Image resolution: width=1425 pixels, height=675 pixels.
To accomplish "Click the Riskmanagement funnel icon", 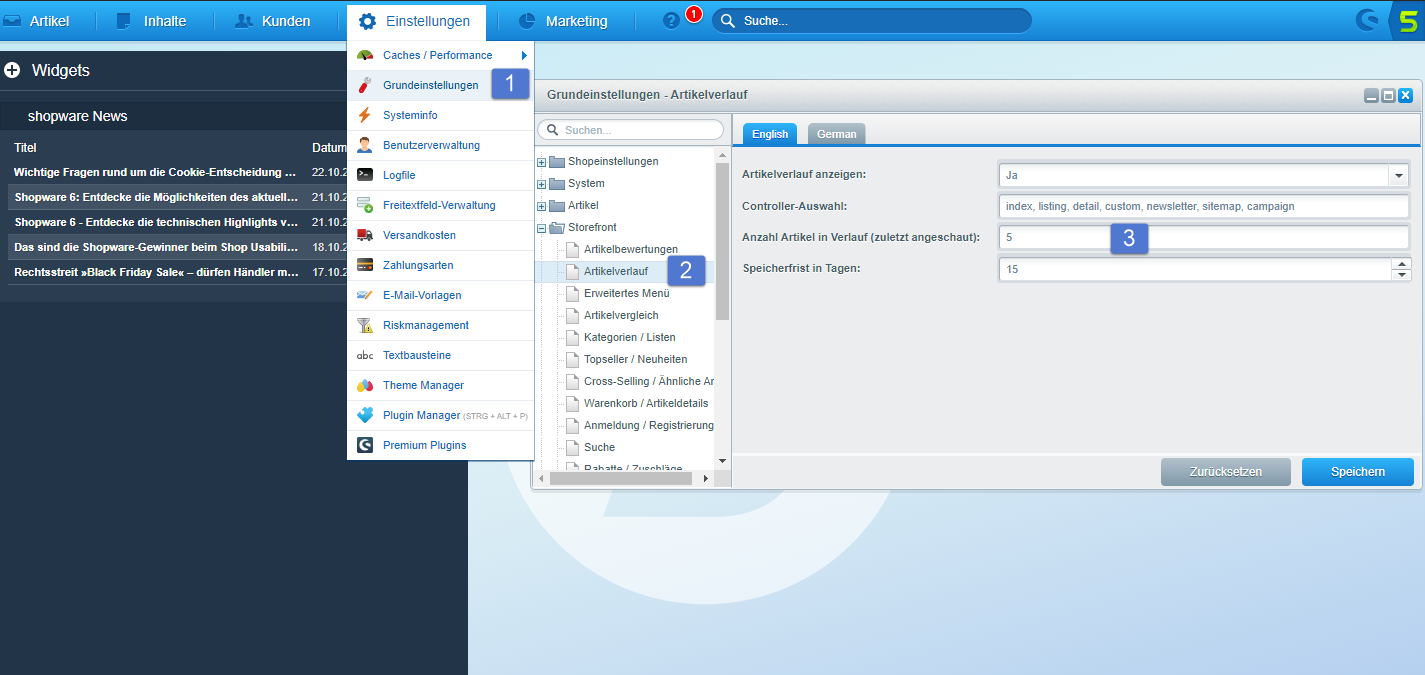I will tap(365, 325).
